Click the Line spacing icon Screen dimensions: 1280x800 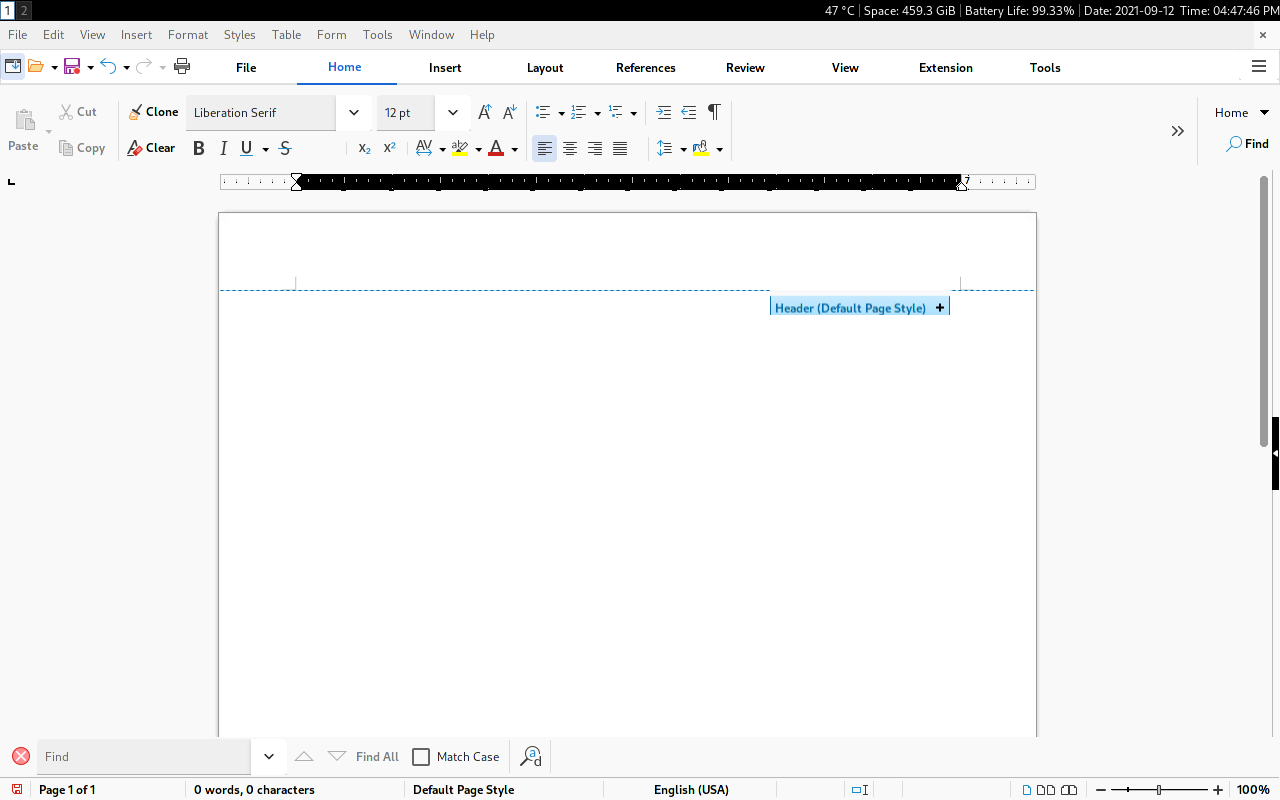click(x=665, y=149)
